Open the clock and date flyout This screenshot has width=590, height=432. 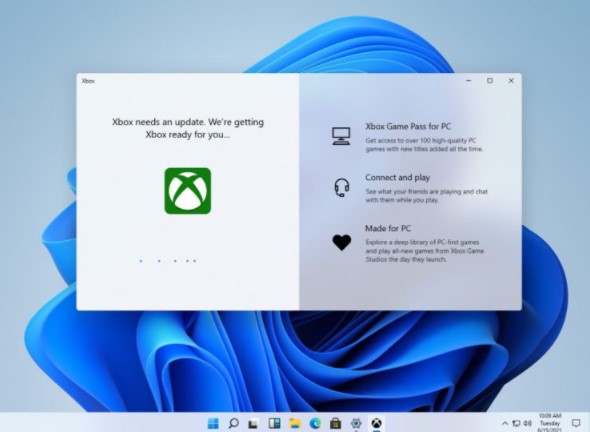550,423
